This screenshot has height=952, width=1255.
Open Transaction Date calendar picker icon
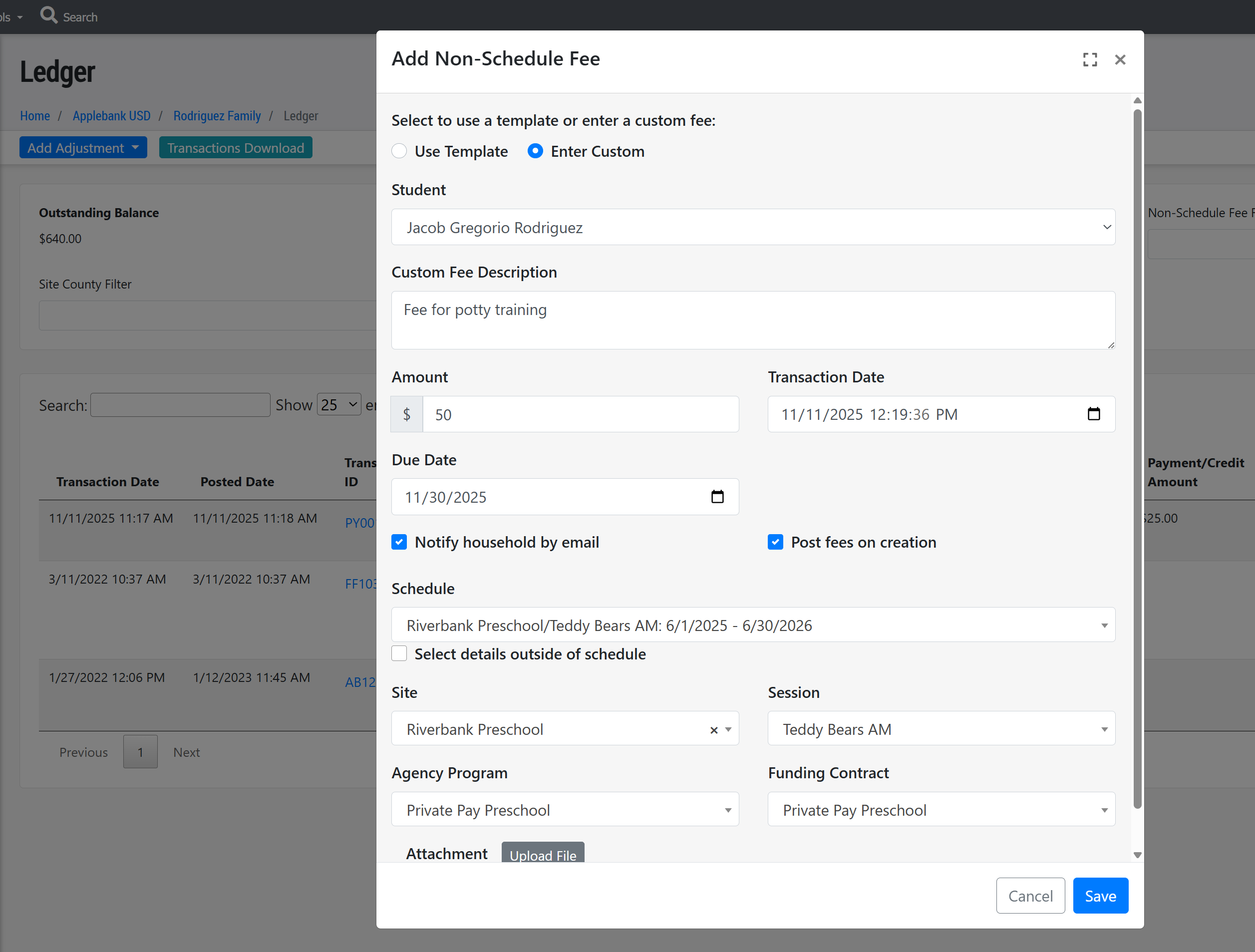coord(1093,414)
